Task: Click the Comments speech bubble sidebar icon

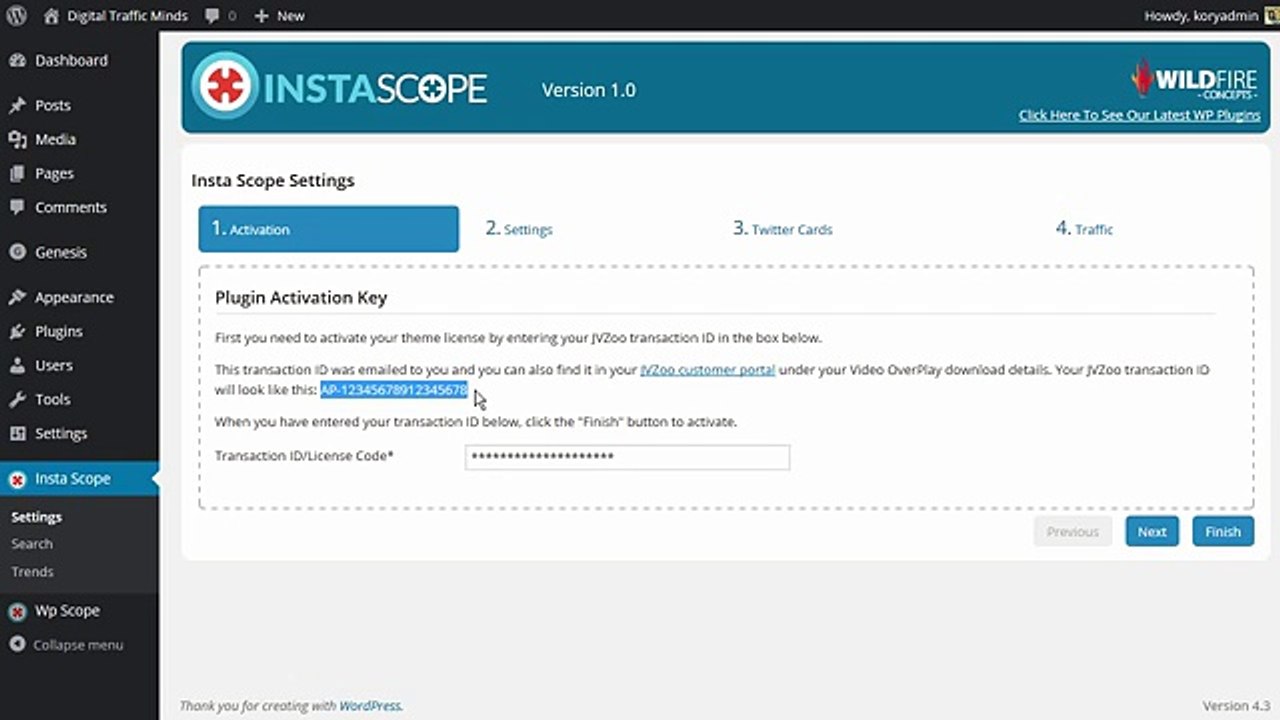Action: [17, 207]
